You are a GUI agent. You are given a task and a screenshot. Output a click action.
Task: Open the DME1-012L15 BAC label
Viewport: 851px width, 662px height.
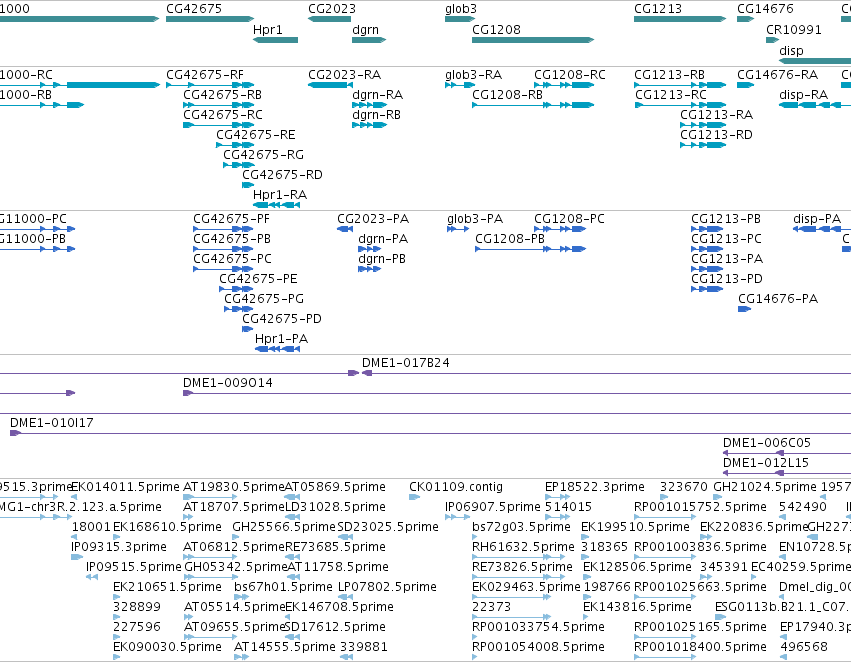(x=766, y=463)
